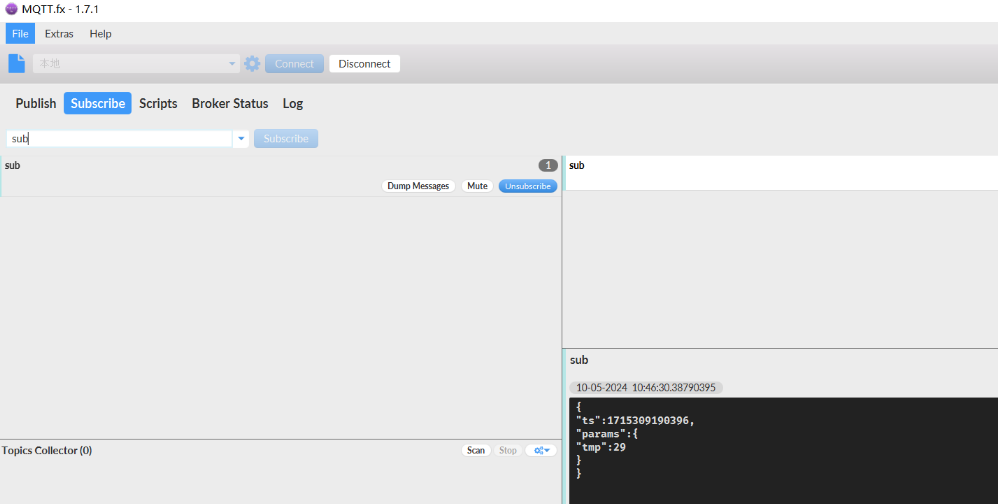Click the connection profile file icon
998x504 pixels.
click(x=16, y=64)
